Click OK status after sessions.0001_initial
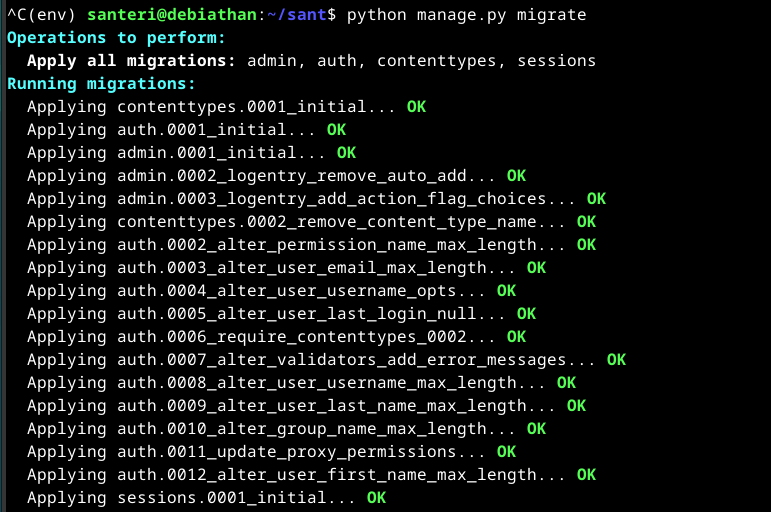The height and width of the screenshot is (512, 771). 376,498
